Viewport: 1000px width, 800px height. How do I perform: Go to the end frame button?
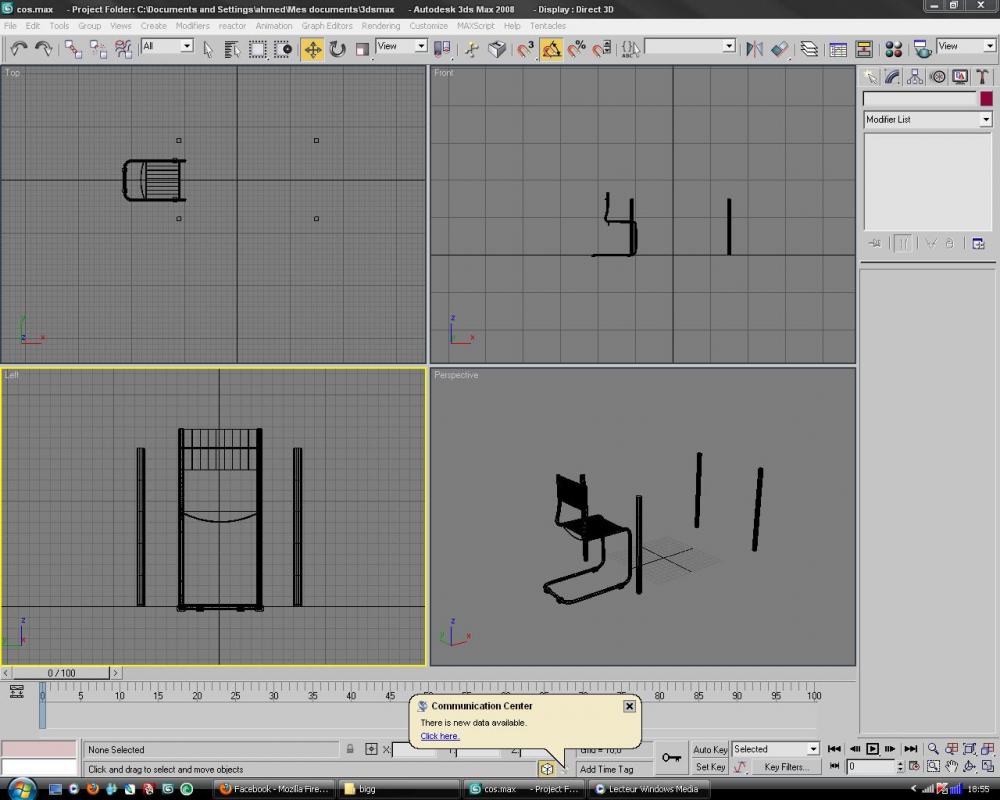click(x=910, y=749)
